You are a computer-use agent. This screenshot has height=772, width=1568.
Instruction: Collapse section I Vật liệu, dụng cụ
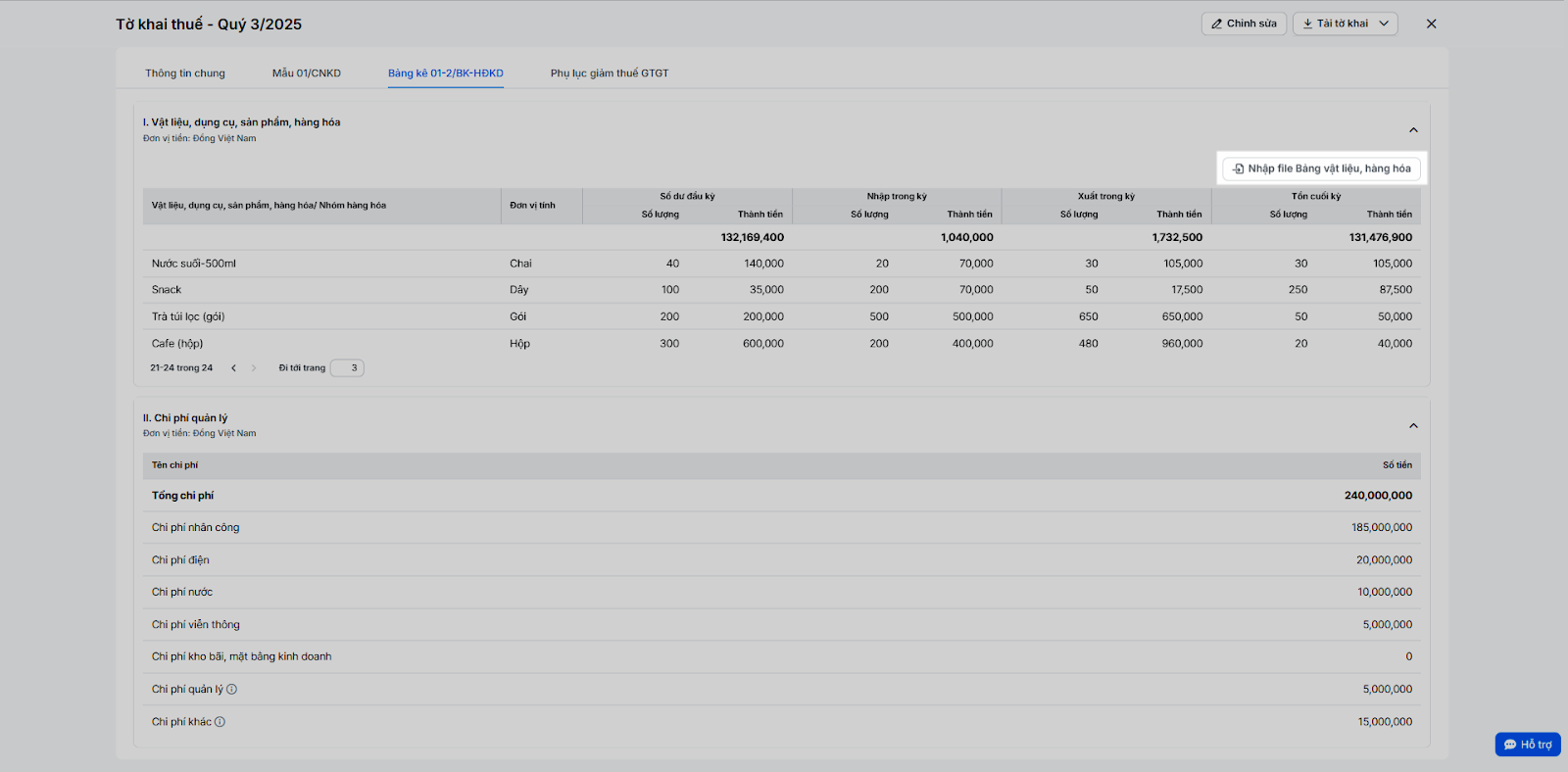click(1413, 130)
